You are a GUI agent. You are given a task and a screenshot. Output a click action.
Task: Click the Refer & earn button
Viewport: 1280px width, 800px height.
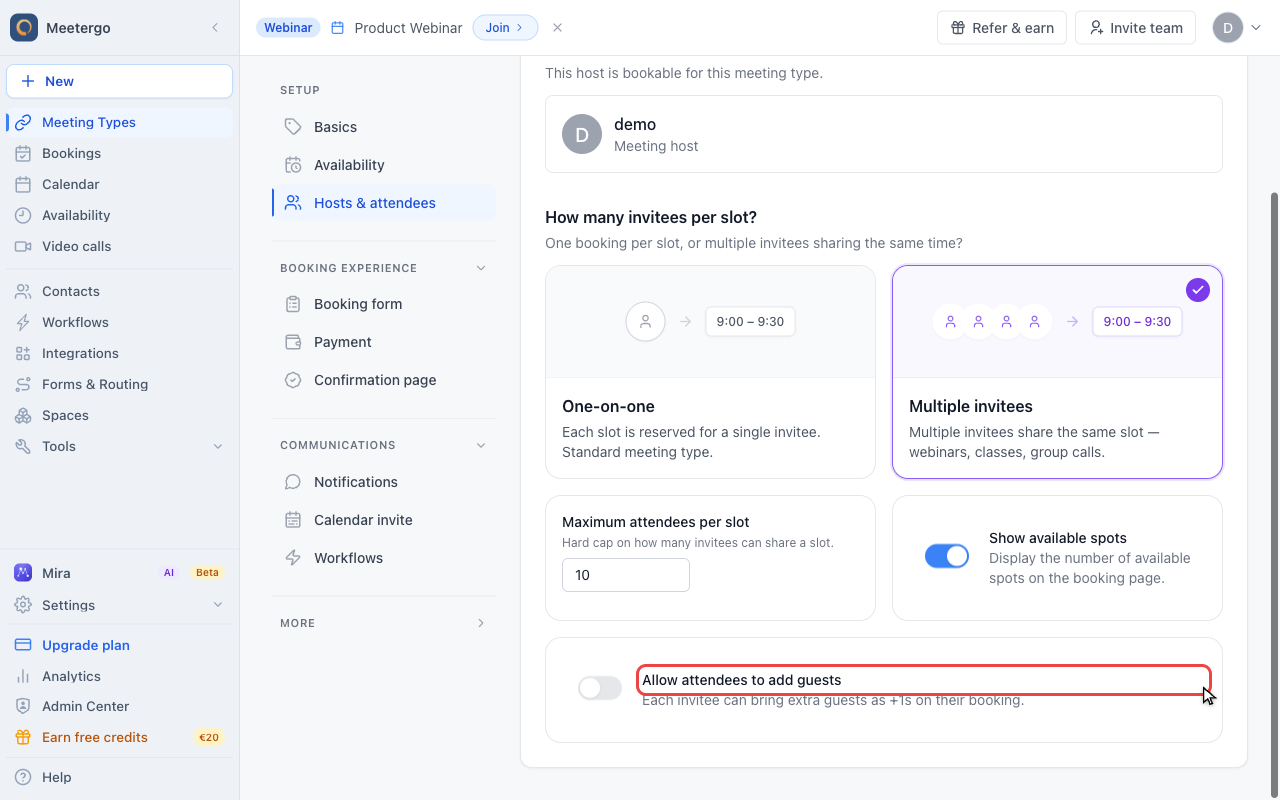coord(1002,28)
